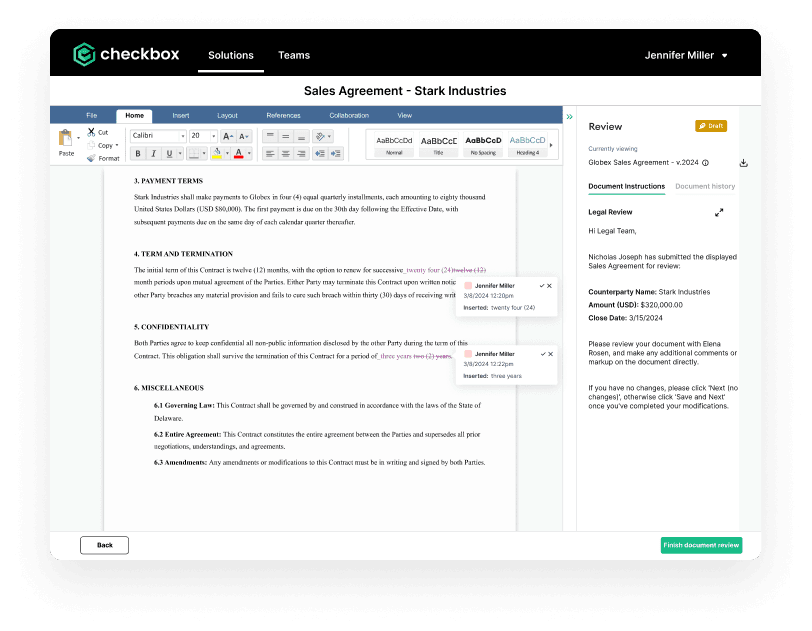Image resolution: width=812 pixels, height=631 pixels.
Task: Collapse the Review side panel
Action: pyautogui.click(x=570, y=117)
